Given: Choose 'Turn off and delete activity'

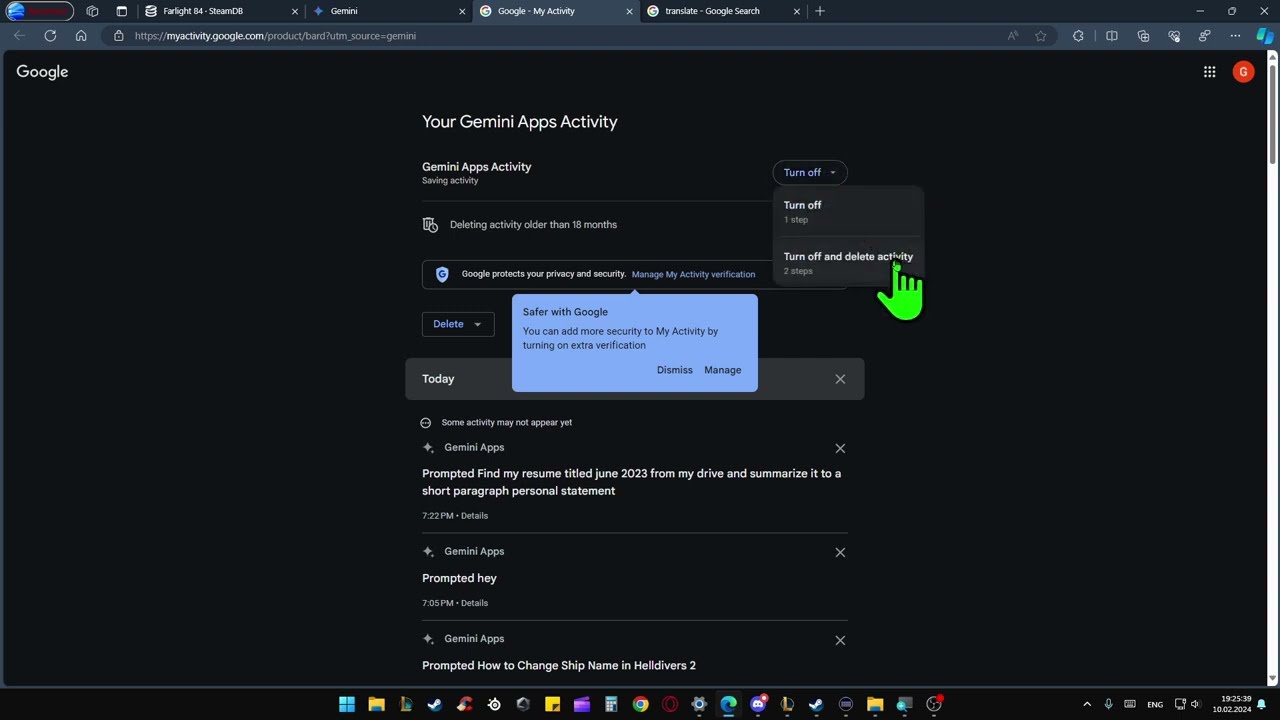Looking at the screenshot, I should pyautogui.click(x=848, y=262).
